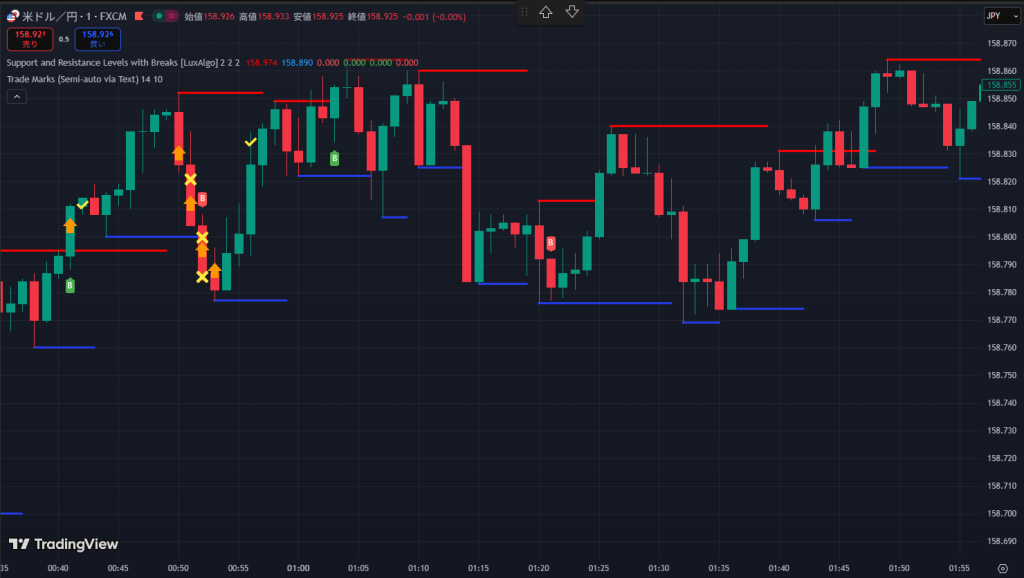Click the down arrow drawing tool
The image size is (1024, 578).
coord(572,12)
